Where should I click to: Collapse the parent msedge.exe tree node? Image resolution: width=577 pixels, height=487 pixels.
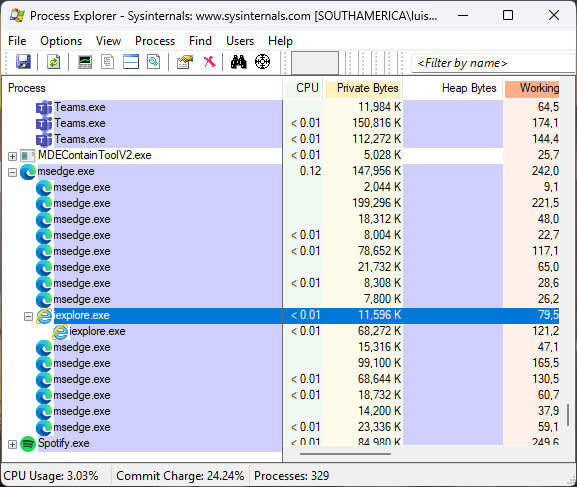coord(13,172)
